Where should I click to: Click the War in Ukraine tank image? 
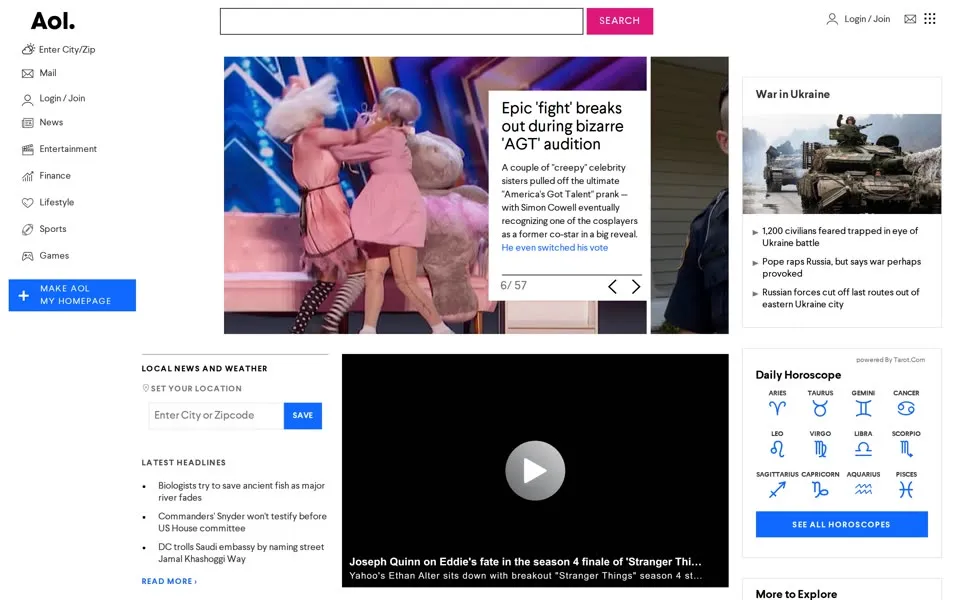coord(842,163)
